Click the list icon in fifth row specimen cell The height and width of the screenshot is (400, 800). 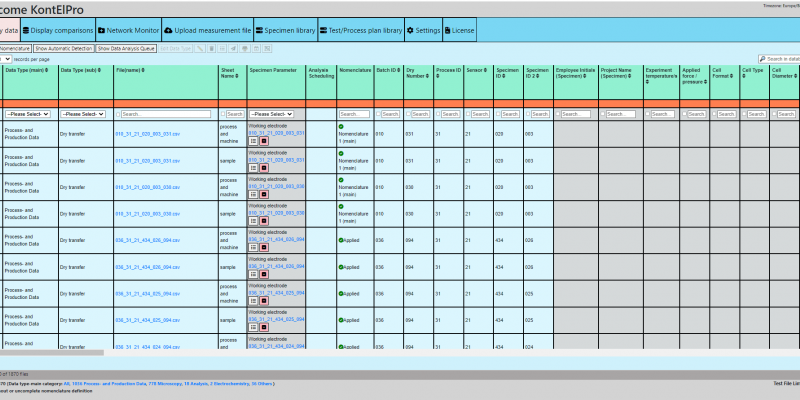pos(253,249)
